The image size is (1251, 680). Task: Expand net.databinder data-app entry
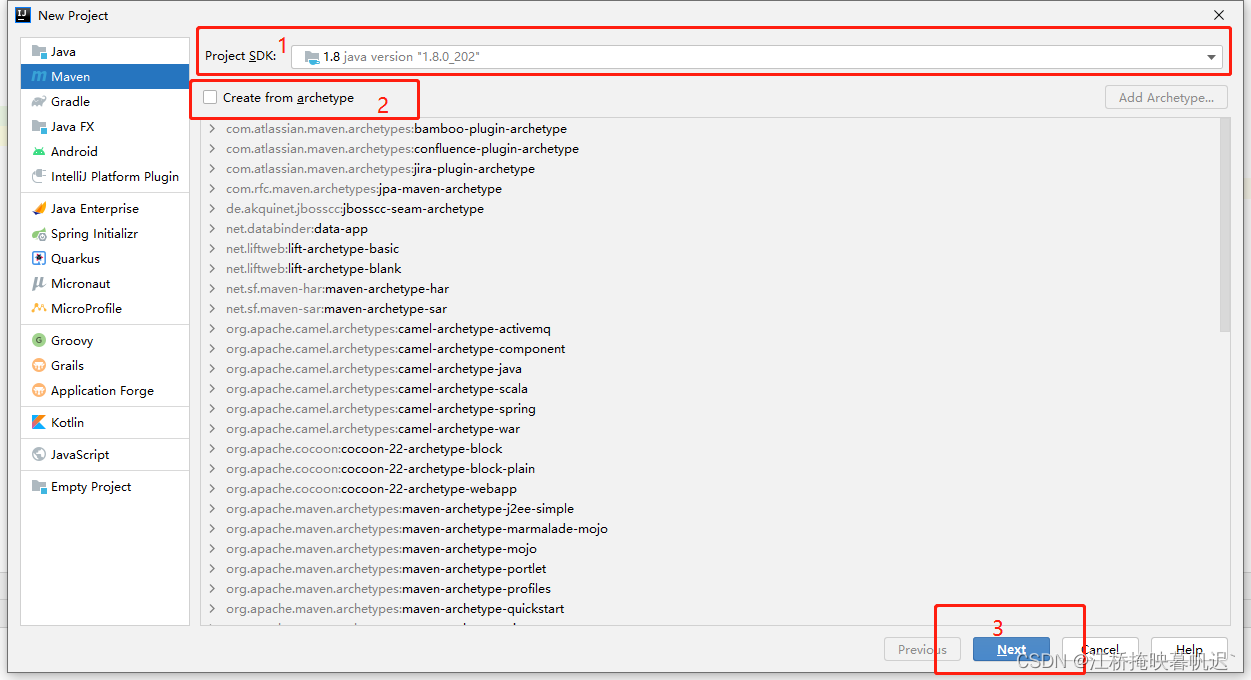coord(212,229)
